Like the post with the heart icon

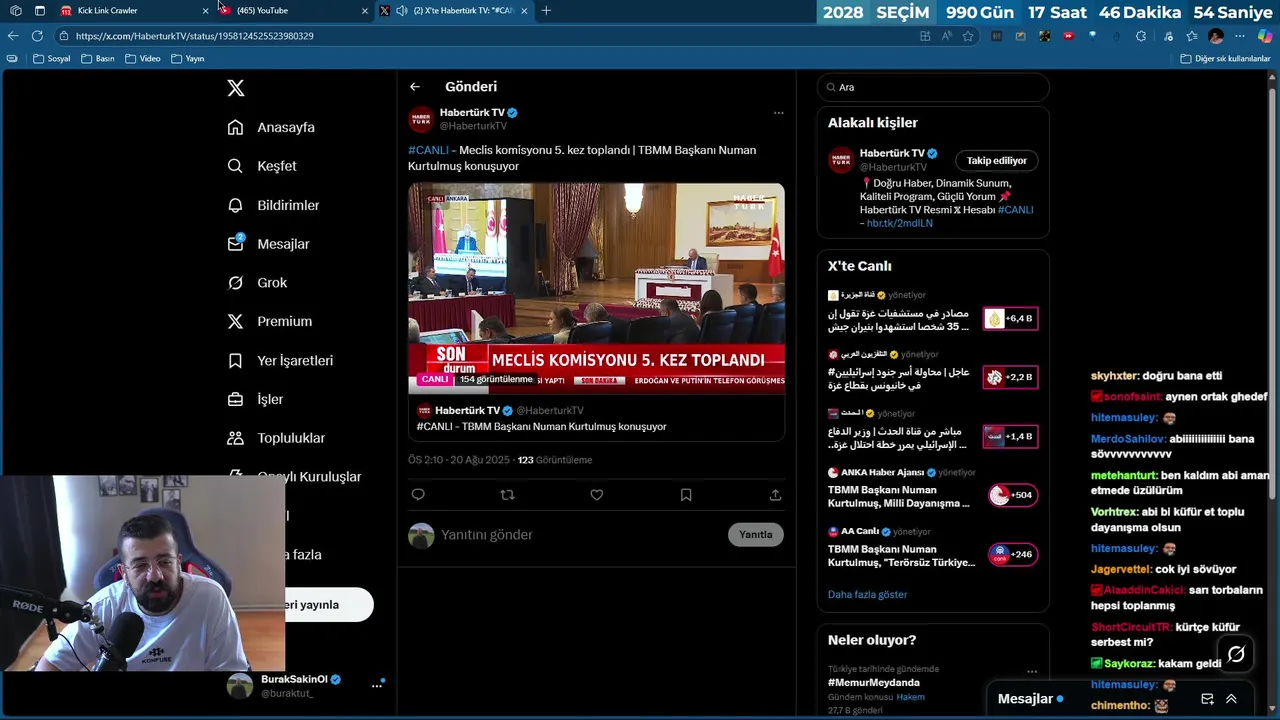[596, 495]
